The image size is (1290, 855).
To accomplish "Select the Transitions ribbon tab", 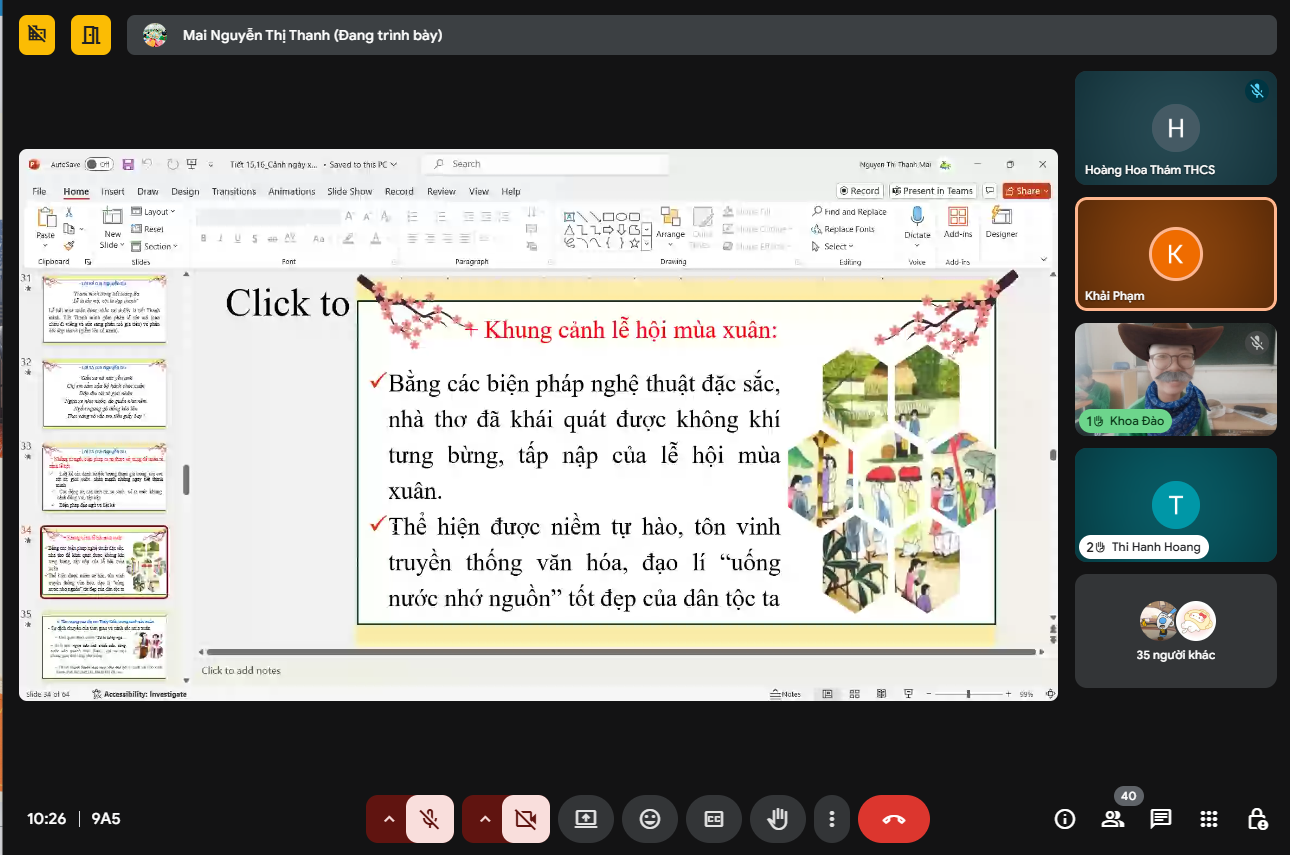I will pos(234,191).
